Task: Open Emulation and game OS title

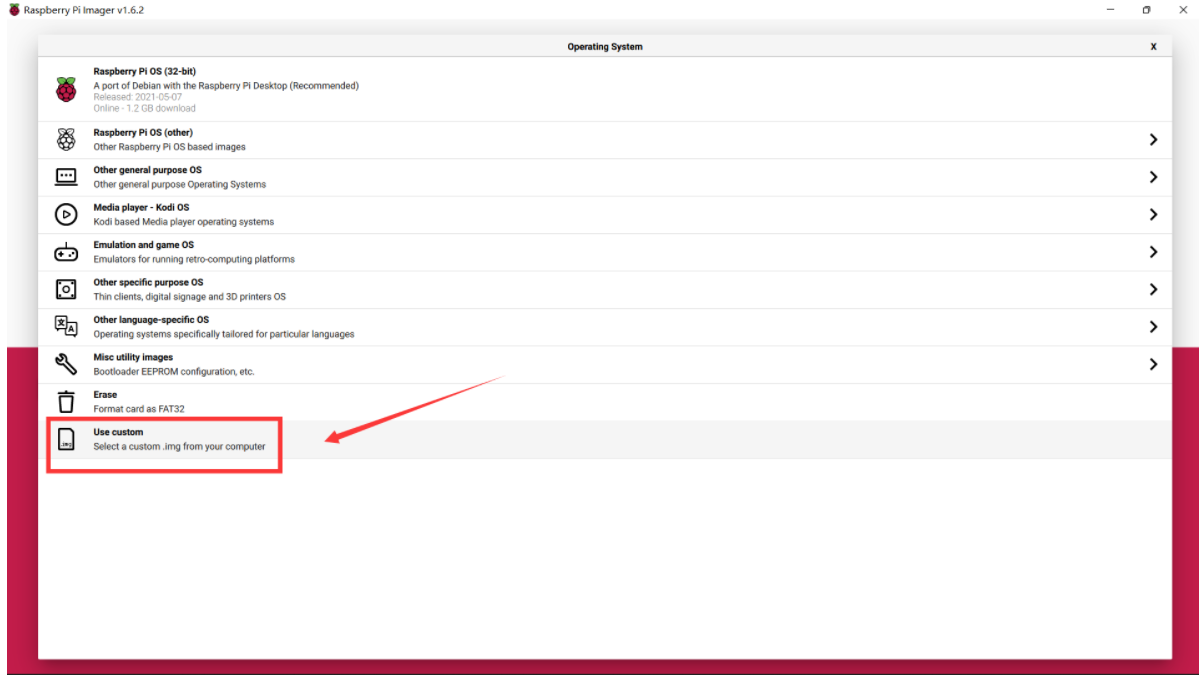Action: [144, 245]
